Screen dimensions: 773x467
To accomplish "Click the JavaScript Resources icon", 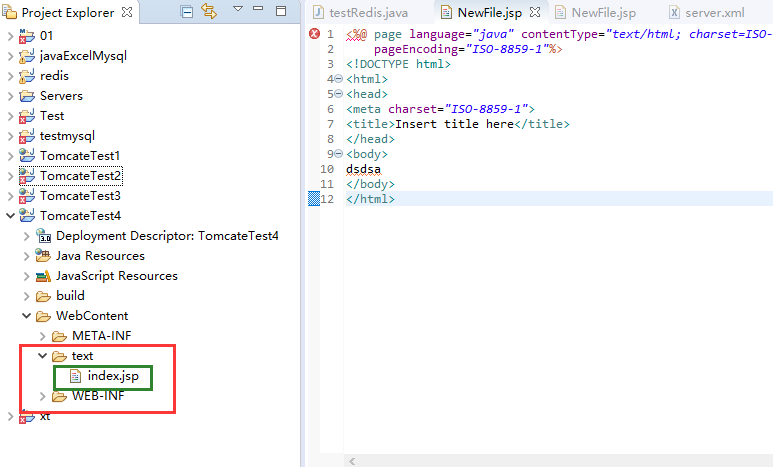I will [x=43, y=276].
